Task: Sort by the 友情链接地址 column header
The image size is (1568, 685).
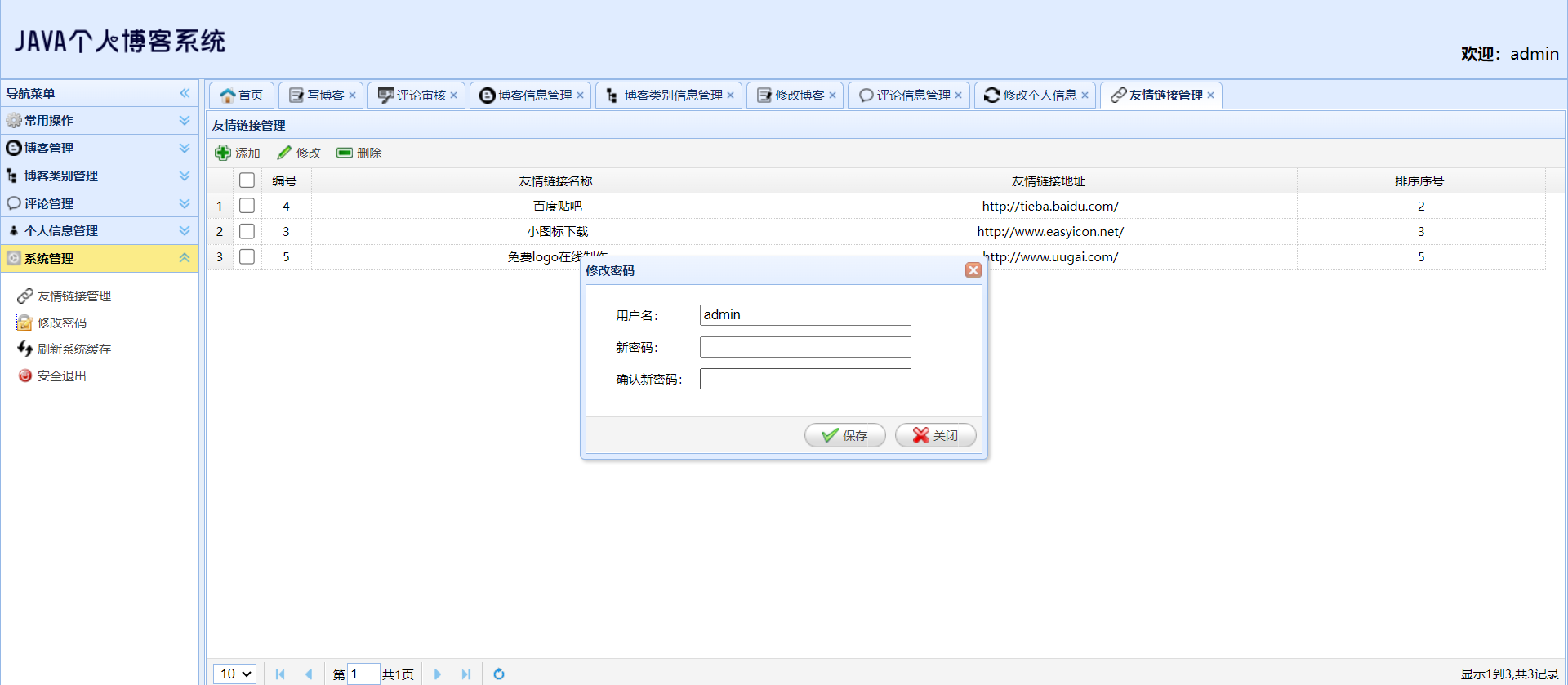Action: click(x=1050, y=180)
